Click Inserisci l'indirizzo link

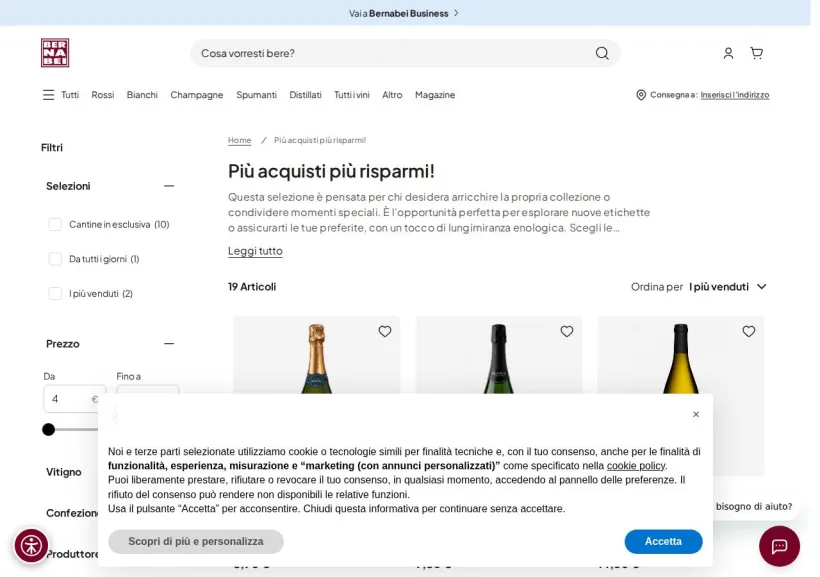[x=735, y=95]
